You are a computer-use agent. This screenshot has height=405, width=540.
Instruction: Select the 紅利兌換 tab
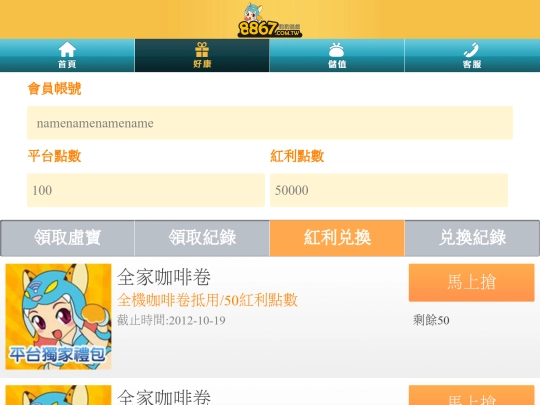(337, 238)
